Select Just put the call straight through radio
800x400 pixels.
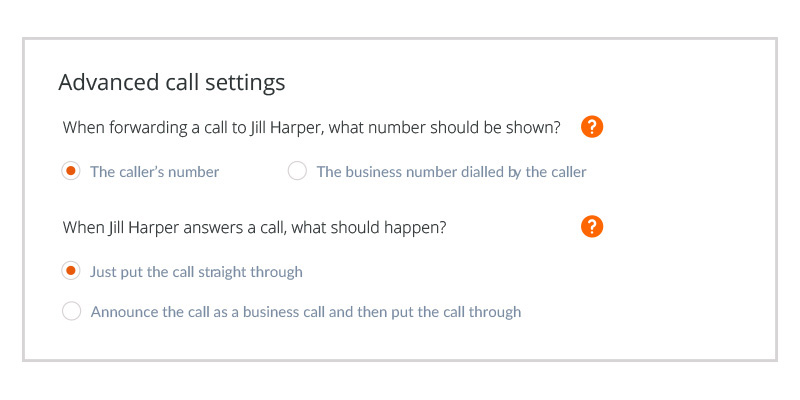(x=71, y=271)
